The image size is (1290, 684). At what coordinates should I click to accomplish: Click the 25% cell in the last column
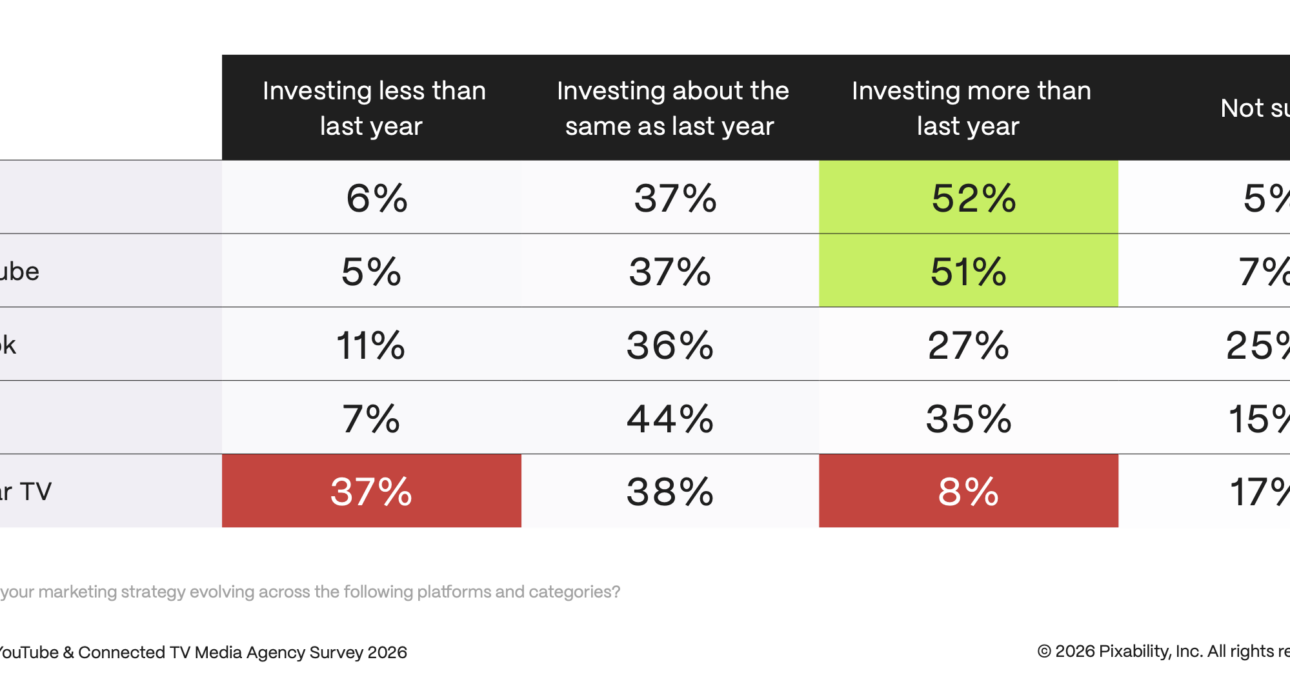click(x=1257, y=345)
